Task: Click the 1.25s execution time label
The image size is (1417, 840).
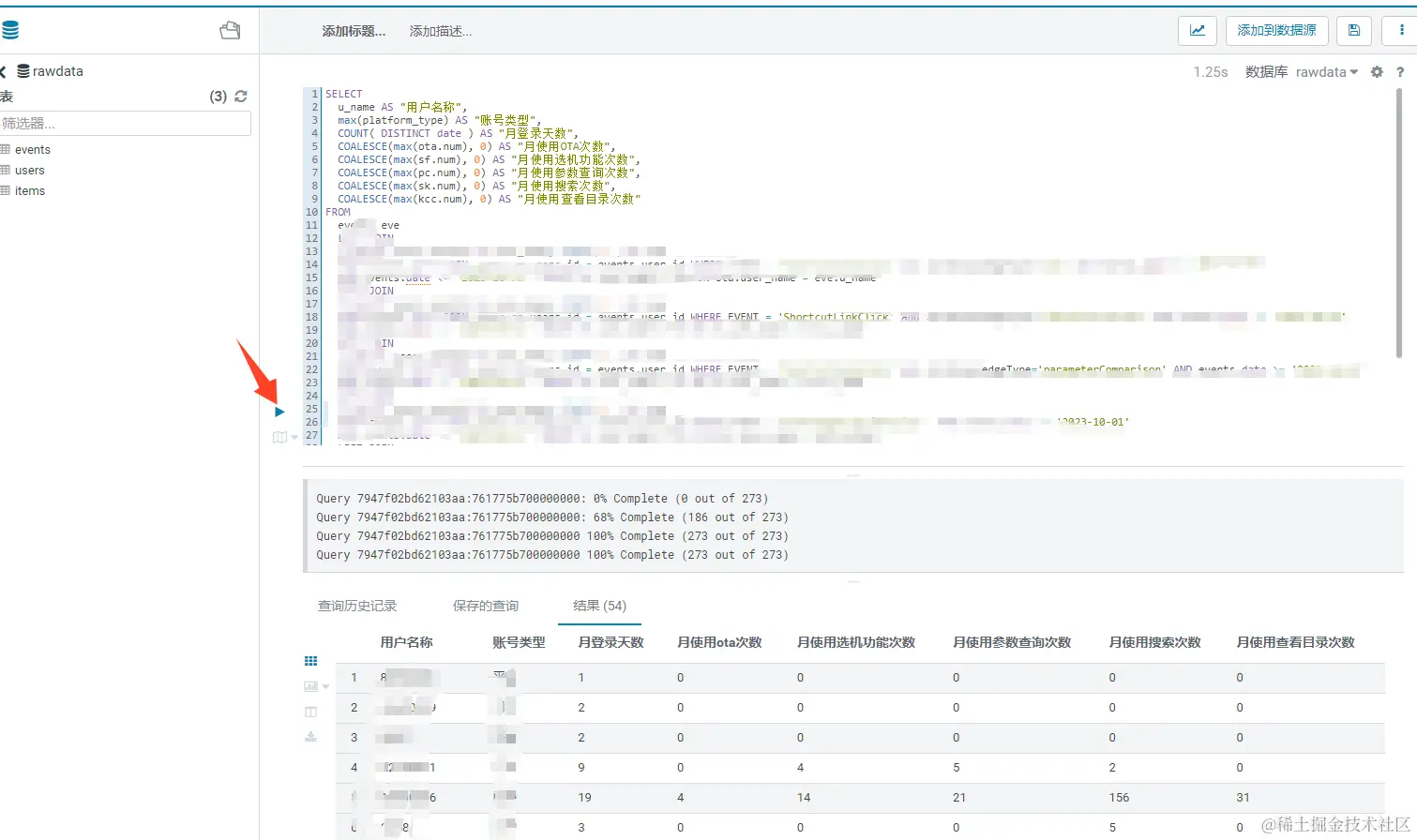Action: click(x=1211, y=72)
